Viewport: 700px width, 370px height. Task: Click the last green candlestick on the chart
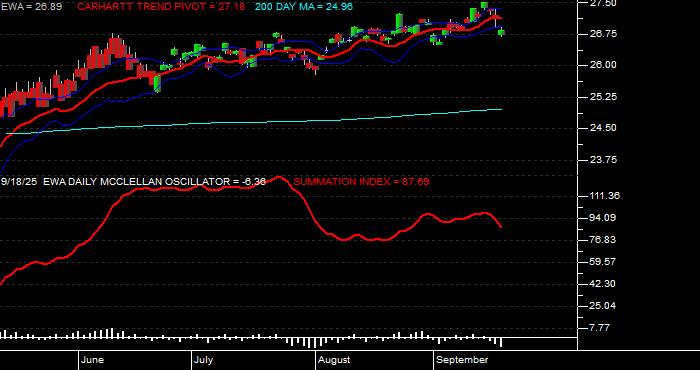point(501,32)
